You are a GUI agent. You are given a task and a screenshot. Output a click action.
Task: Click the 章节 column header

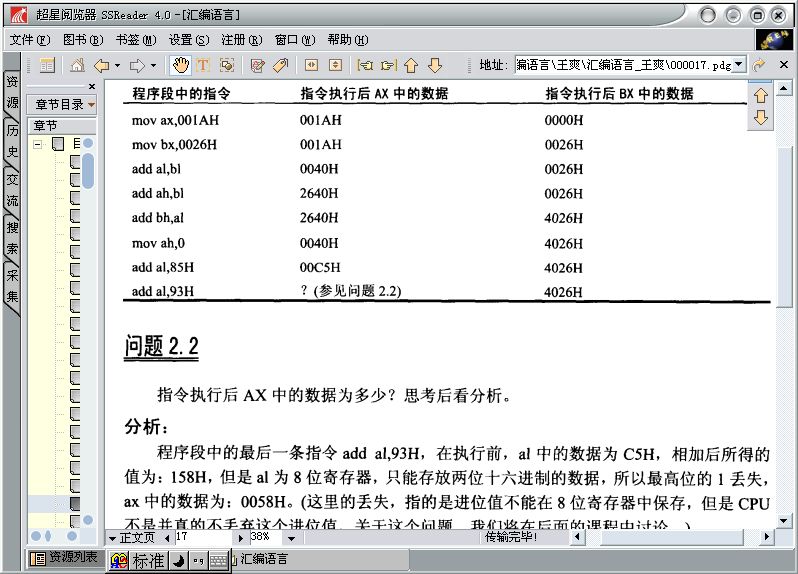point(62,125)
